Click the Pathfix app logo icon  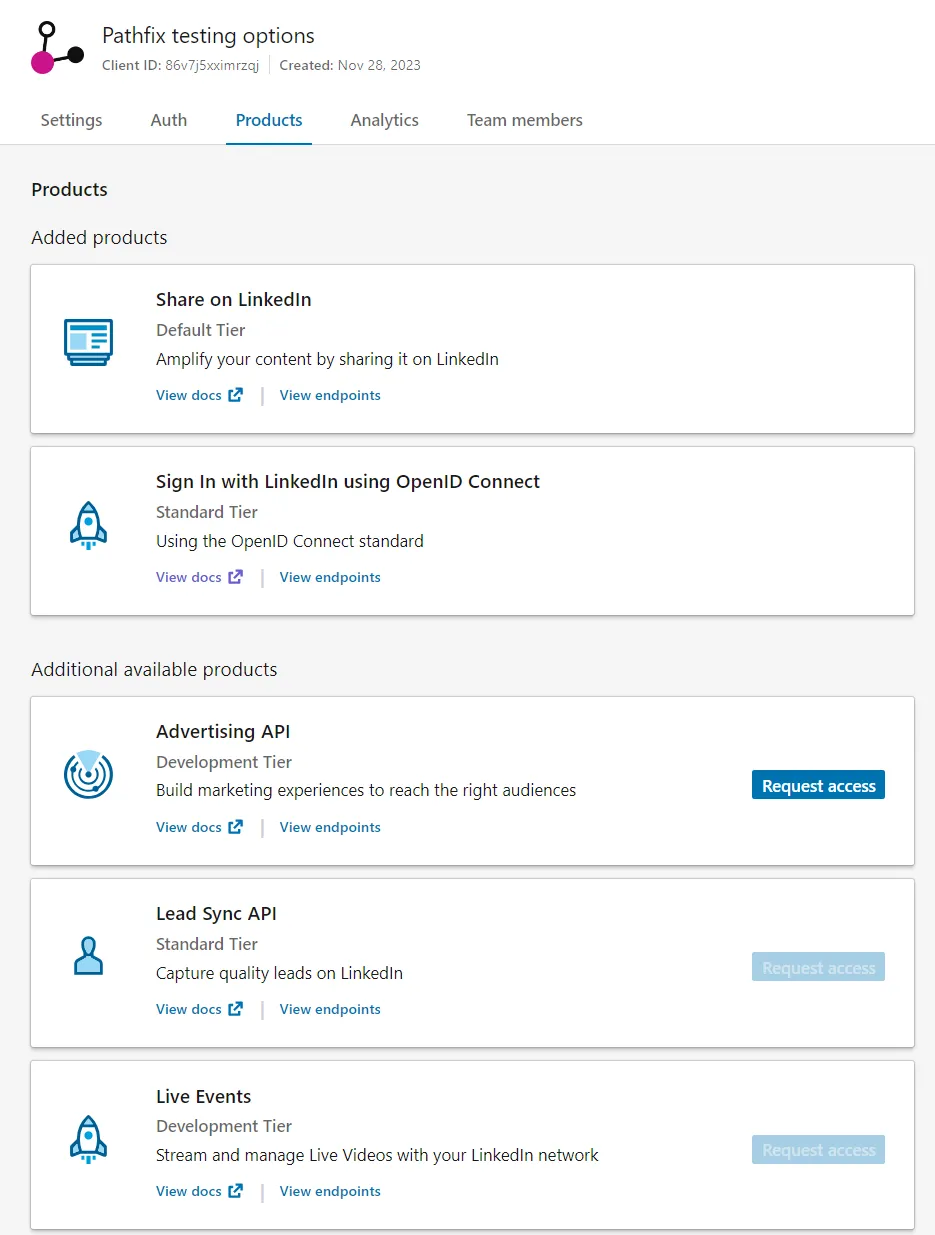(58, 48)
